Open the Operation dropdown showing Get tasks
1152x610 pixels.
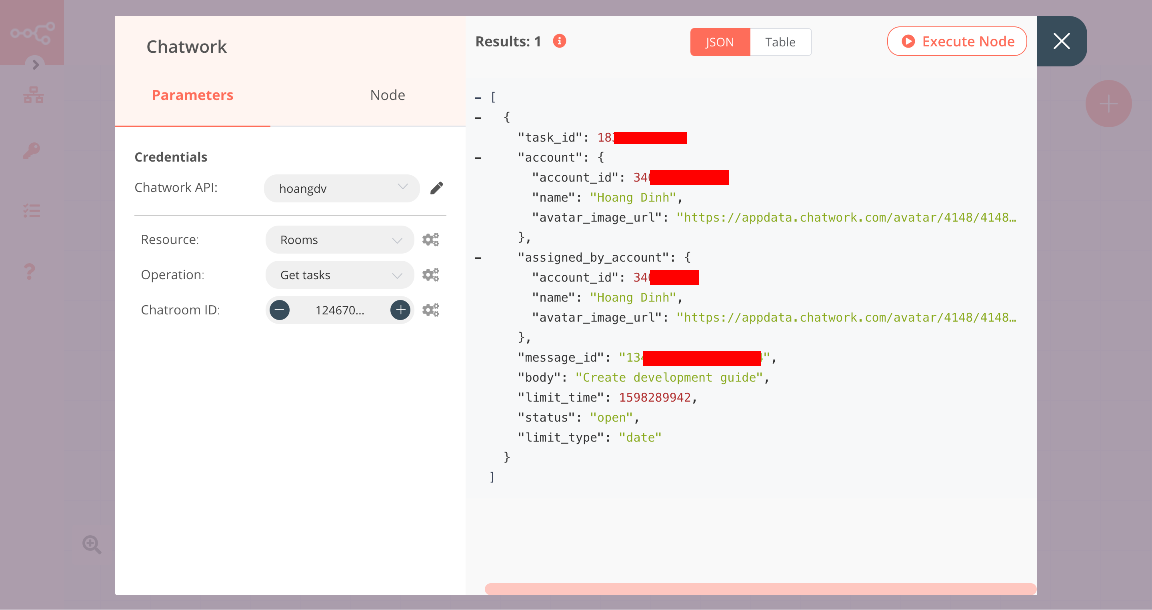pos(339,275)
